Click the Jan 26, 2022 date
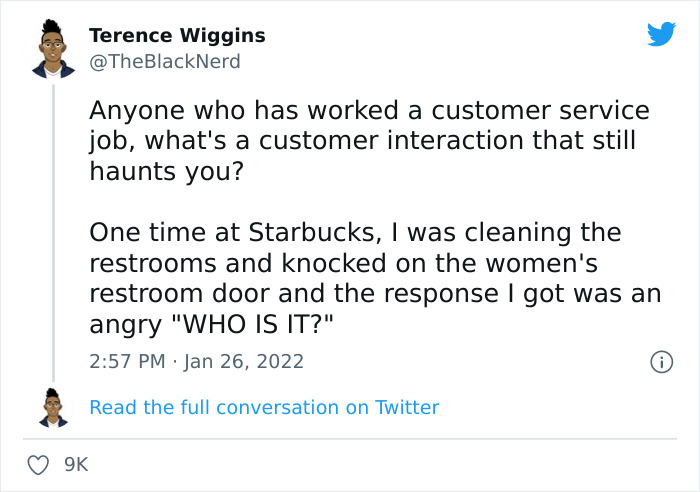Screen dimensions: 700x492 [245, 361]
